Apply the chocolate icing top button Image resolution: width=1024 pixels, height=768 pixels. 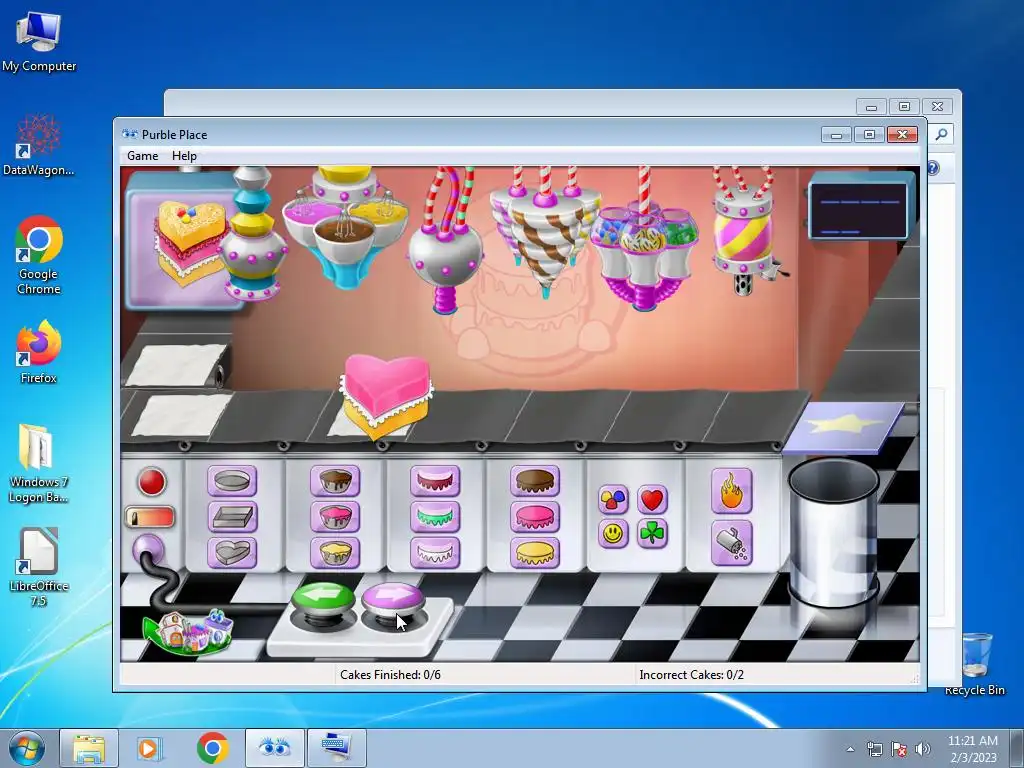coord(535,481)
